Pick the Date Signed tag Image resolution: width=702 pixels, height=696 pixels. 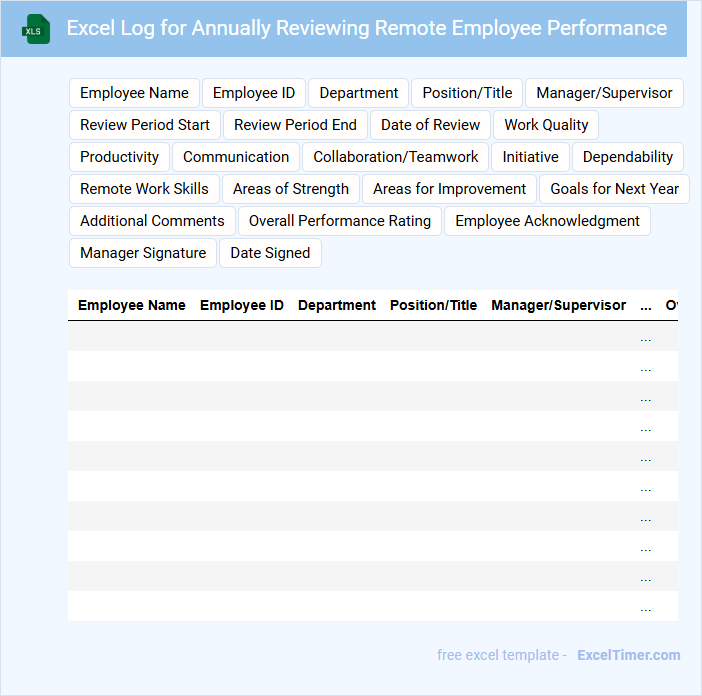270,253
